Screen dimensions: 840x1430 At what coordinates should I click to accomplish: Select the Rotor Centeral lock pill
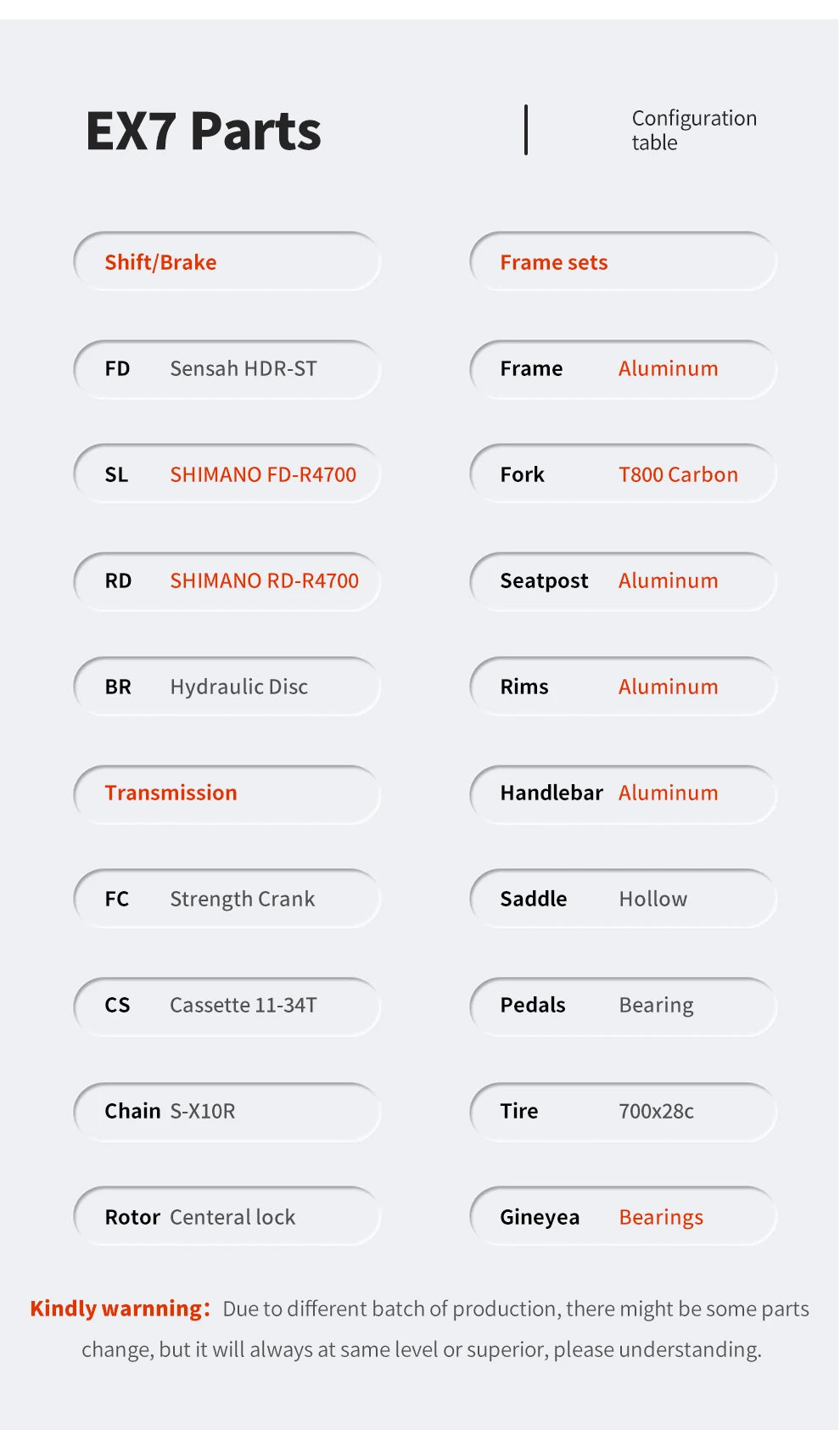[227, 1217]
